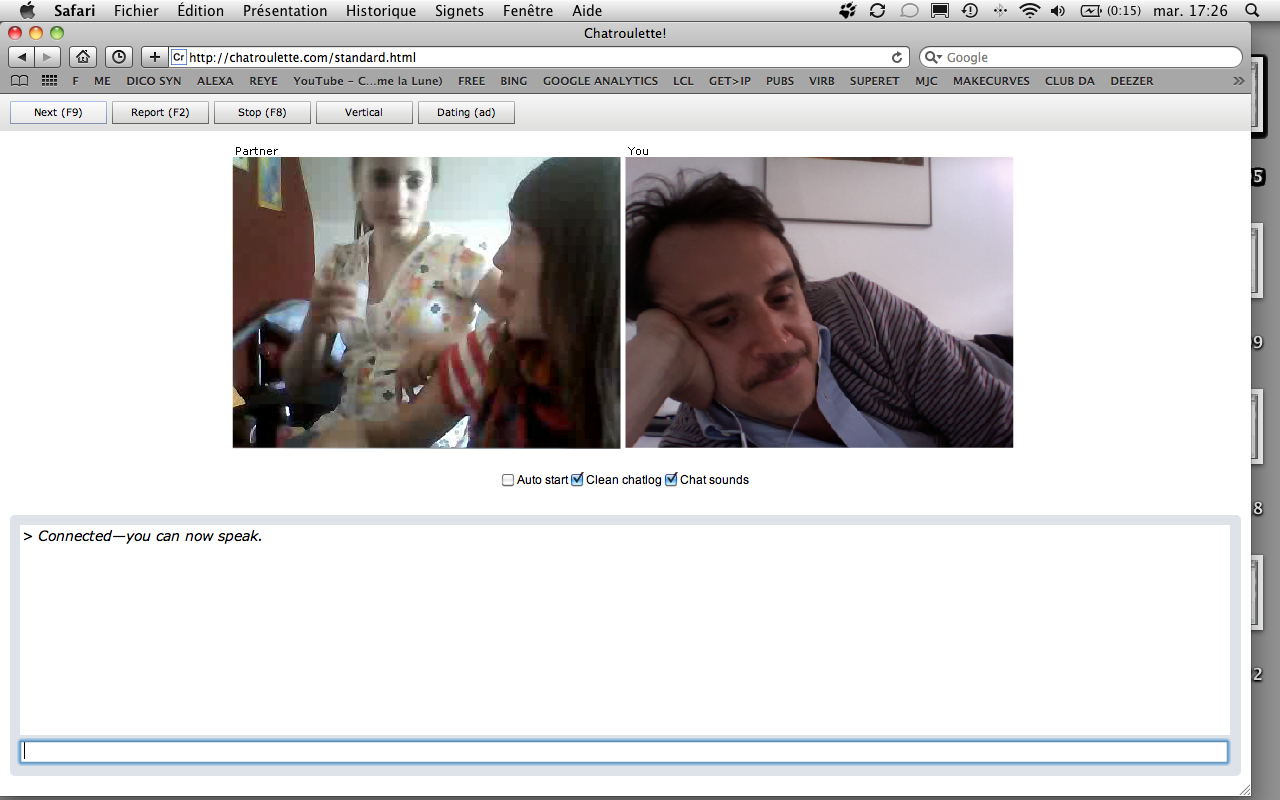Open the speech bubble menu bar icon
This screenshot has width=1280, height=800.
point(909,11)
